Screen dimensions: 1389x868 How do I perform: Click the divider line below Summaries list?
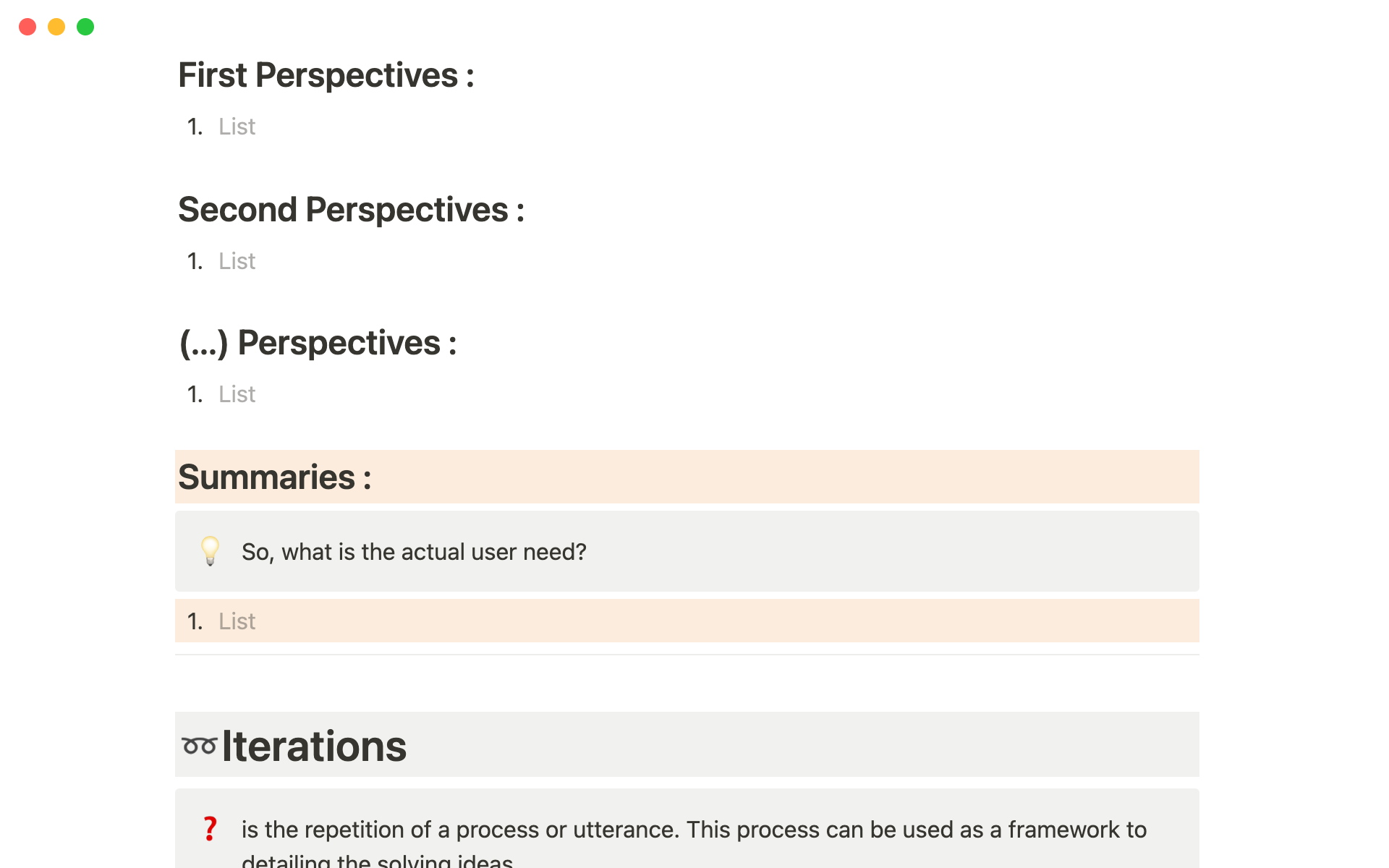click(x=687, y=655)
